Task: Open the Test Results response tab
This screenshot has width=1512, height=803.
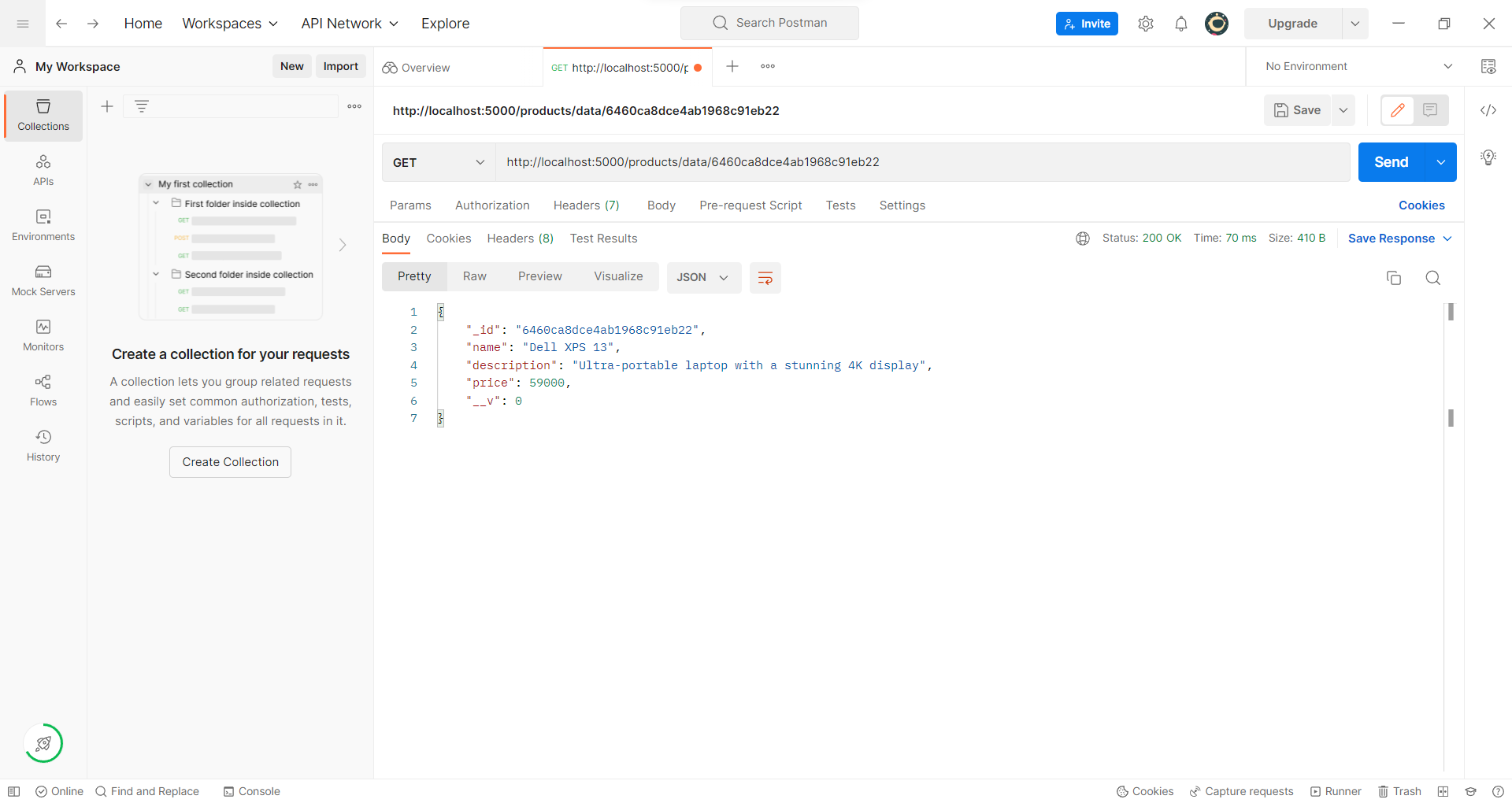Action: 603,239
